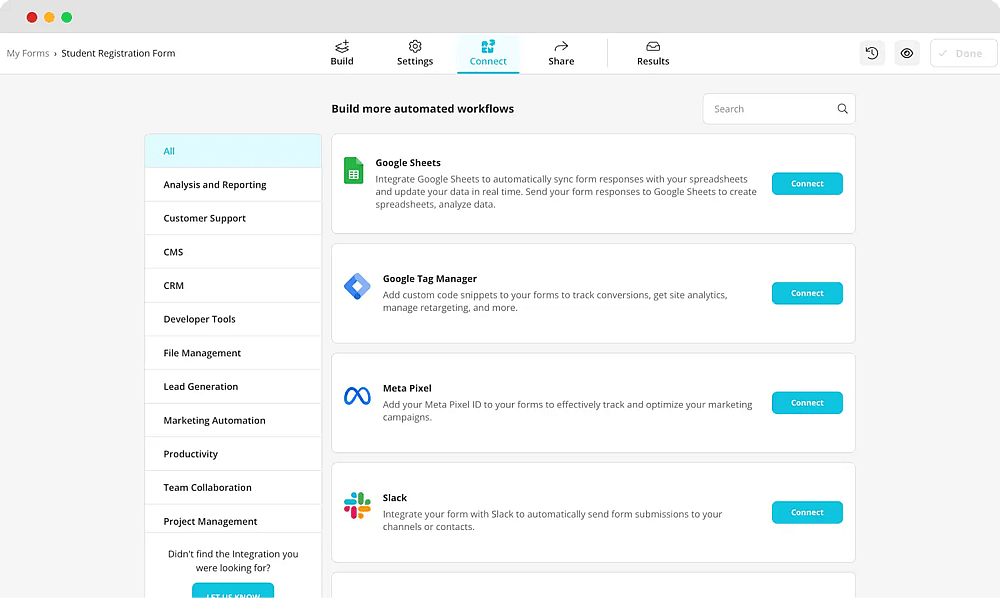Click the Connect puzzle icon
The width and height of the screenshot is (1000, 598).
(488, 46)
